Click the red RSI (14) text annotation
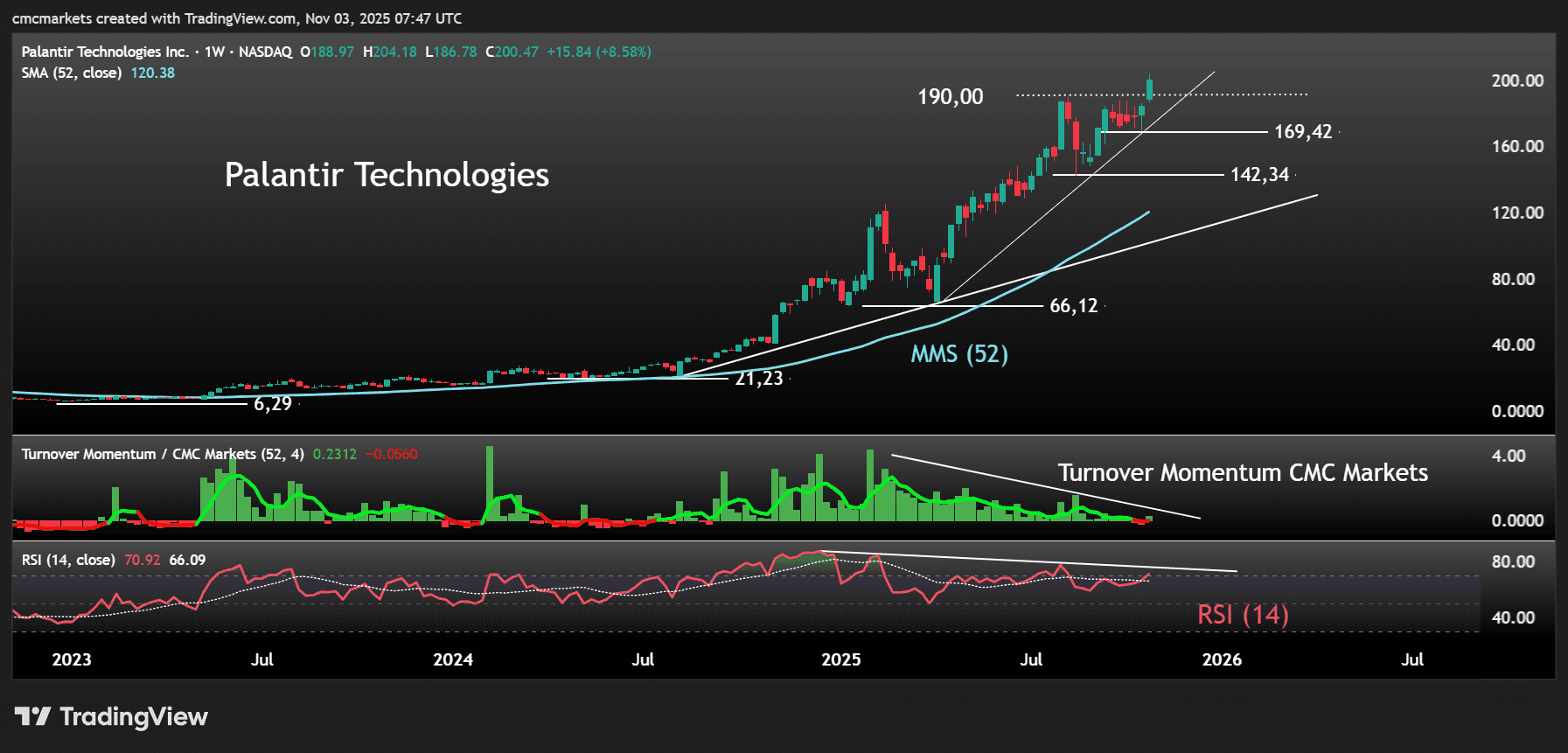 click(1243, 615)
